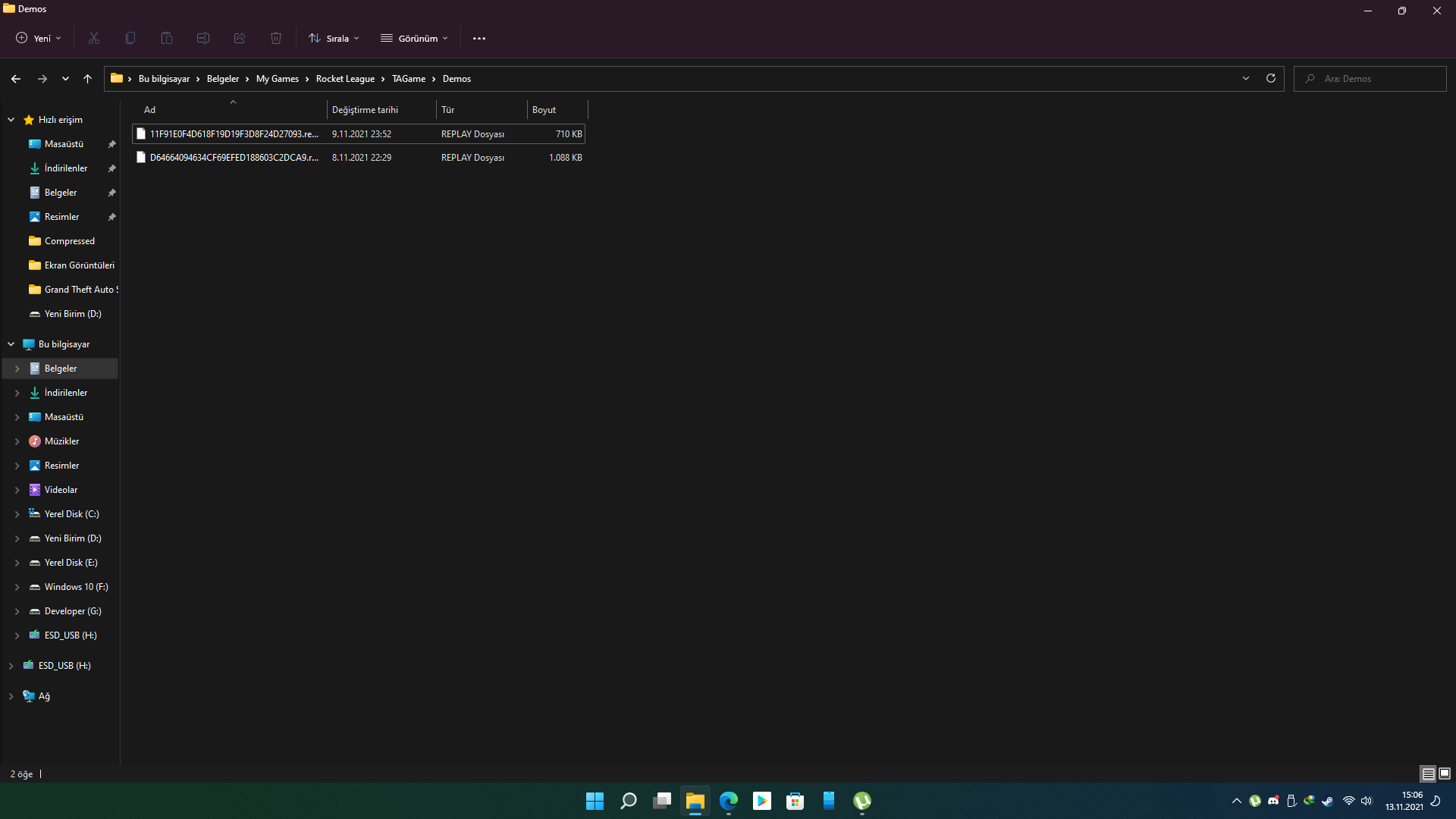1456x819 pixels.
Task: Click the Back navigation arrow
Action: 16,78
